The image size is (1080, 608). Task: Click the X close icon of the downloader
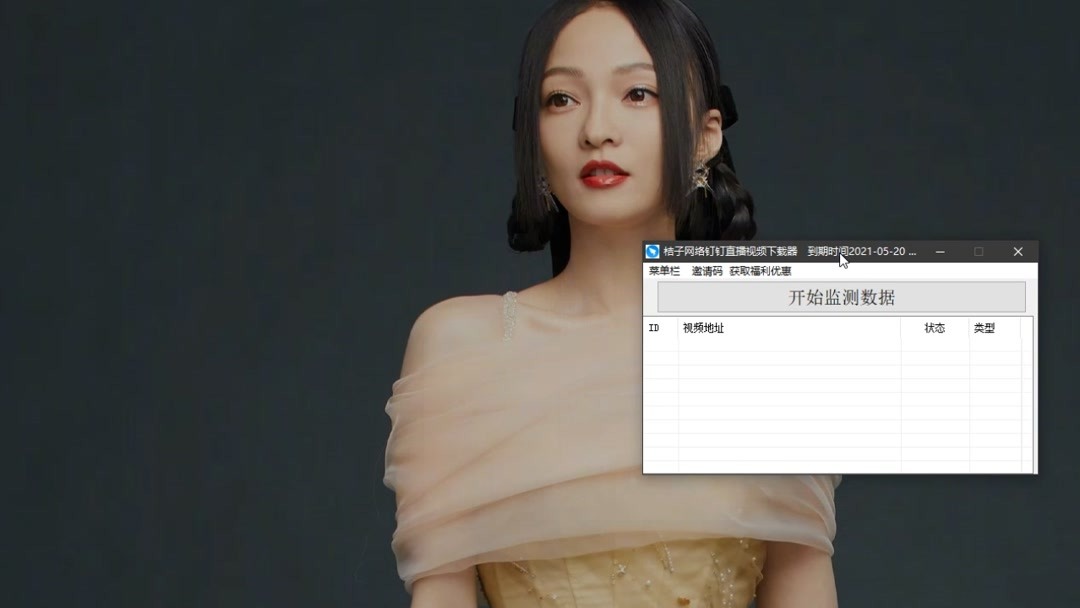pyautogui.click(x=1018, y=252)
